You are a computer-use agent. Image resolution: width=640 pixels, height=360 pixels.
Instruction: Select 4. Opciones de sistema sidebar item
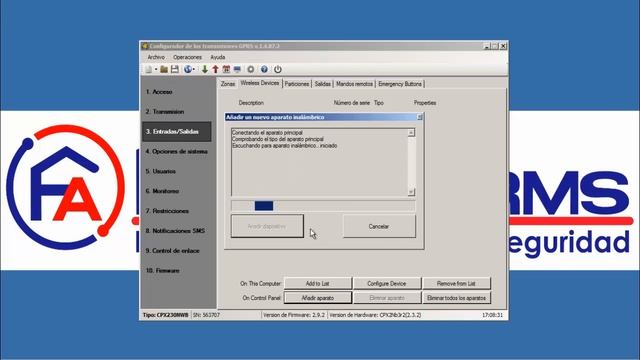point(177,151)
